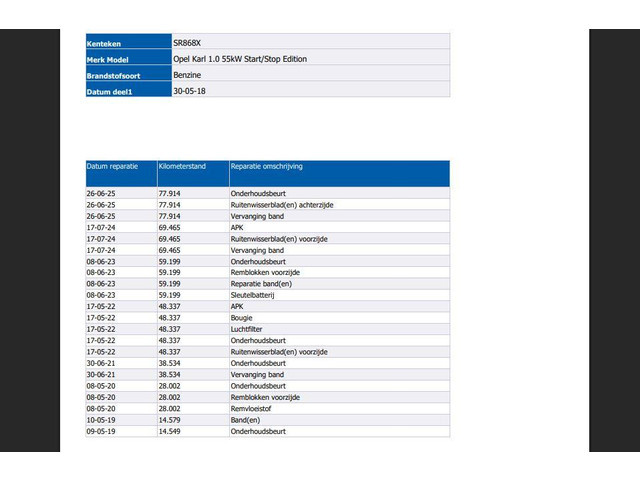Select license plate value SR868X

point(187,42)
